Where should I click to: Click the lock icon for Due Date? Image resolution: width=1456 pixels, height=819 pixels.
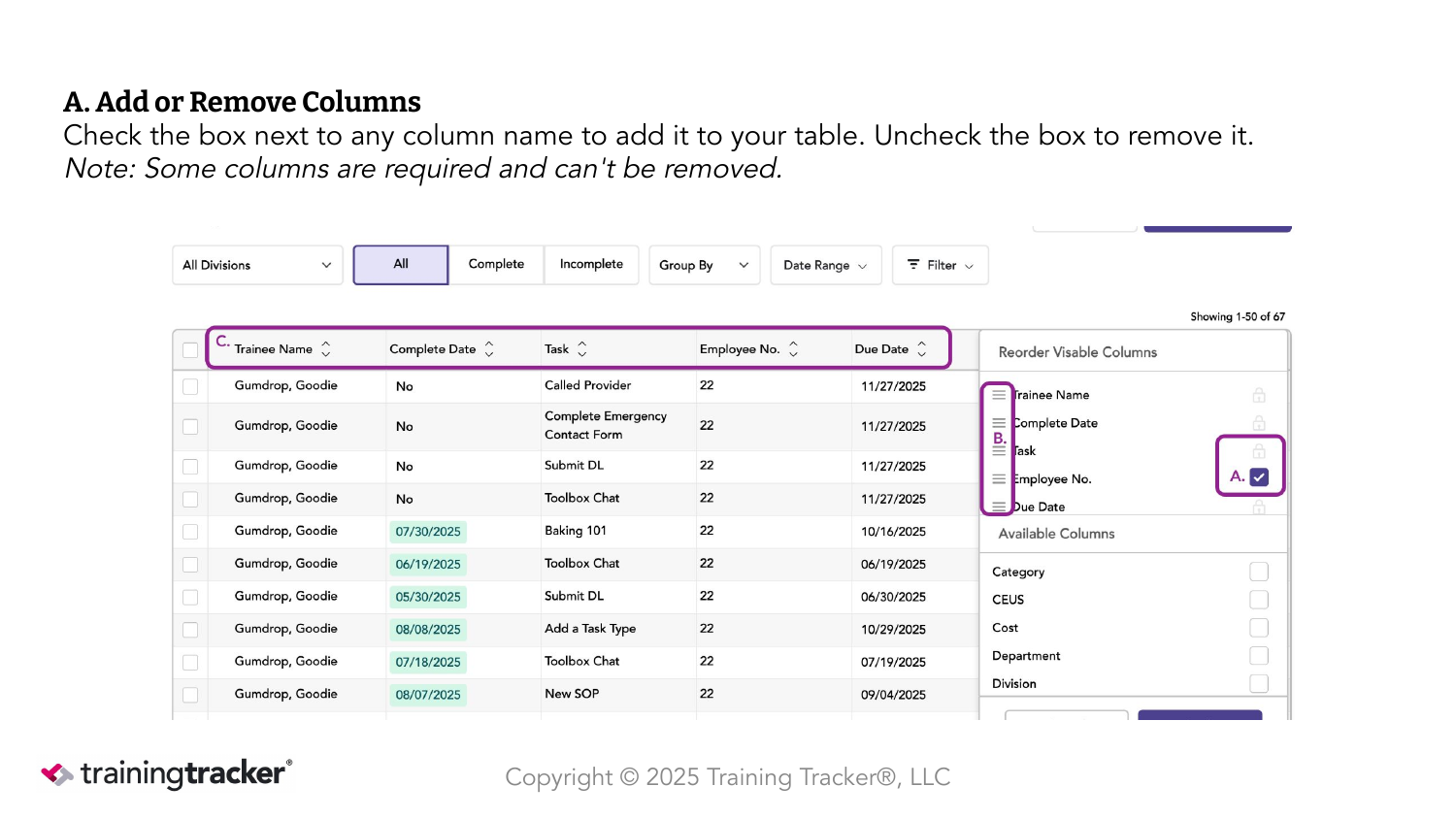1259,507
